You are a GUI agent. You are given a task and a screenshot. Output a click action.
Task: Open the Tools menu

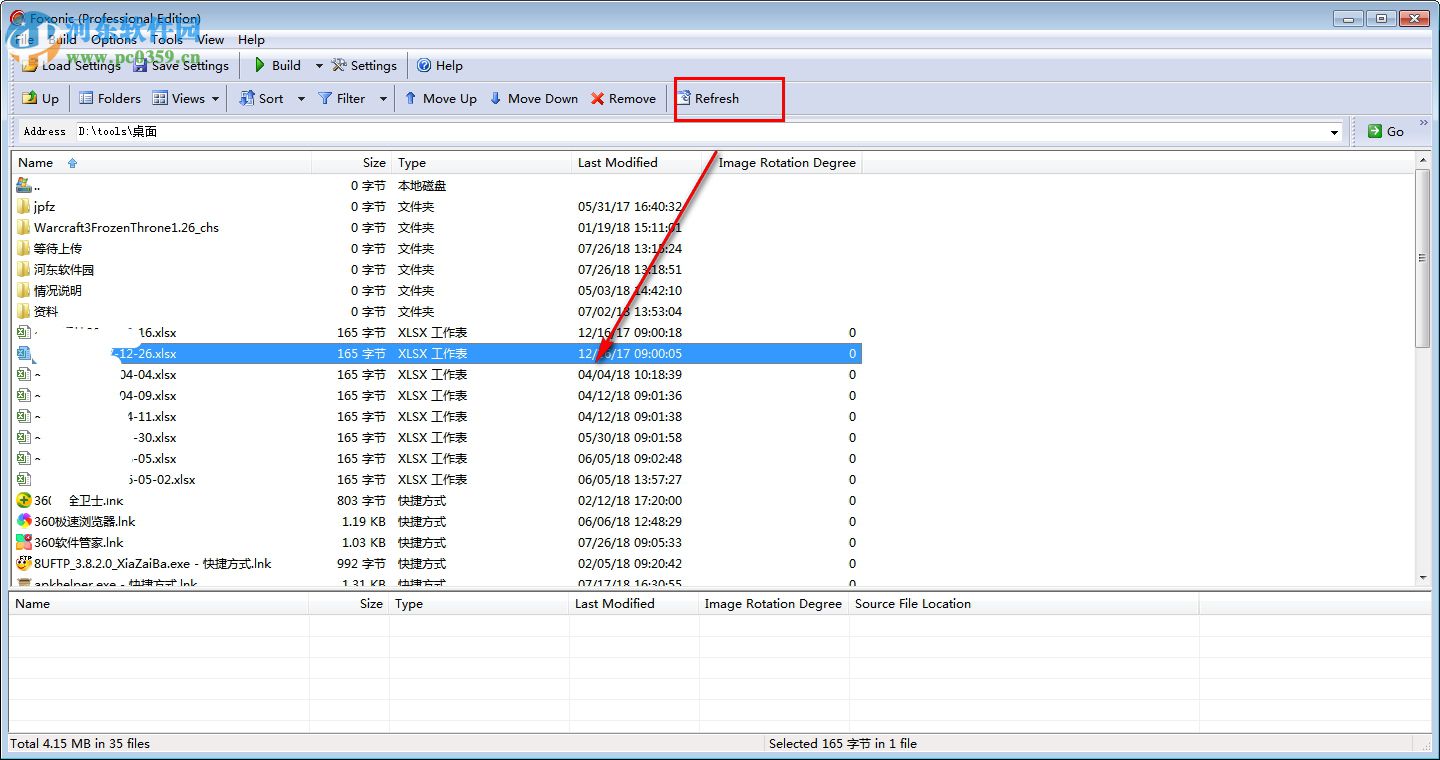click(166, 40)
